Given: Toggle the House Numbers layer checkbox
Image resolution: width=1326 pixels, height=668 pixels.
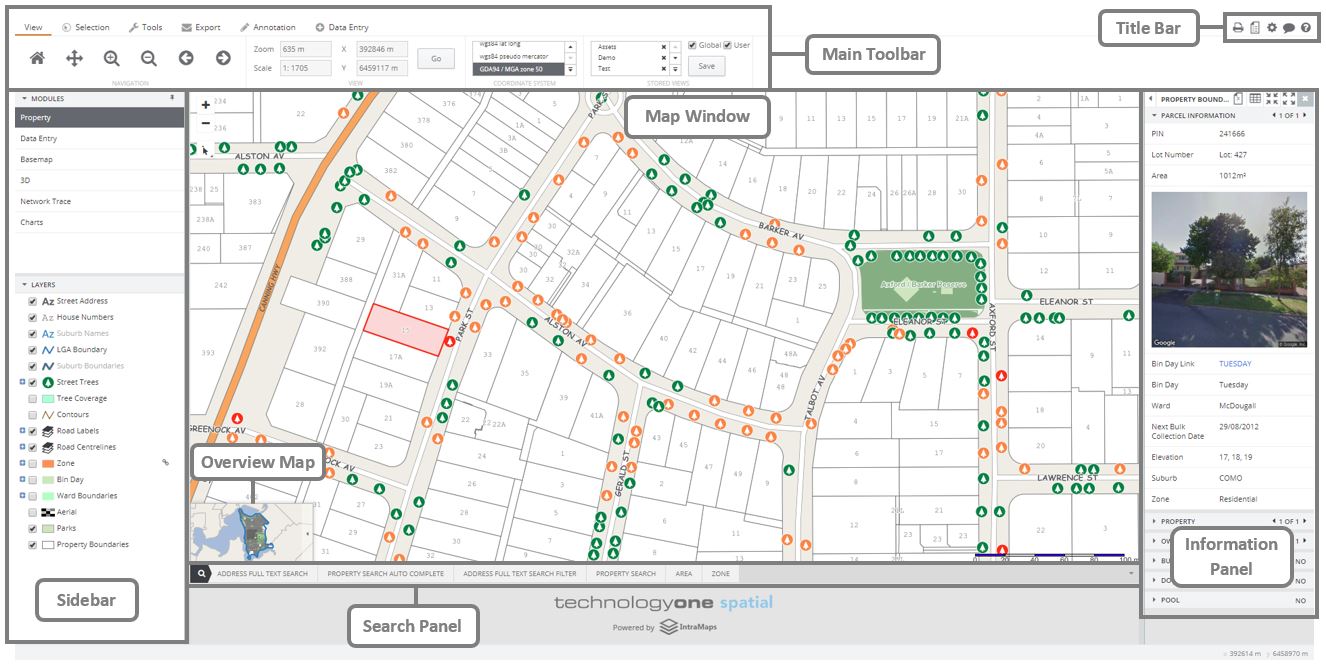Looking at the screenshot, I should pyautogui.click(x=33, y=317).
